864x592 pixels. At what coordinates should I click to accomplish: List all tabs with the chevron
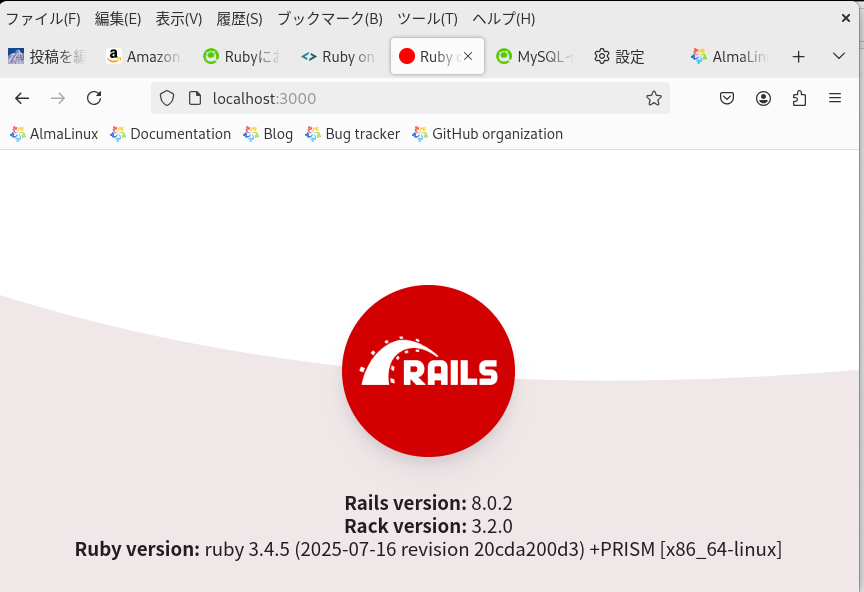(839, 56)
